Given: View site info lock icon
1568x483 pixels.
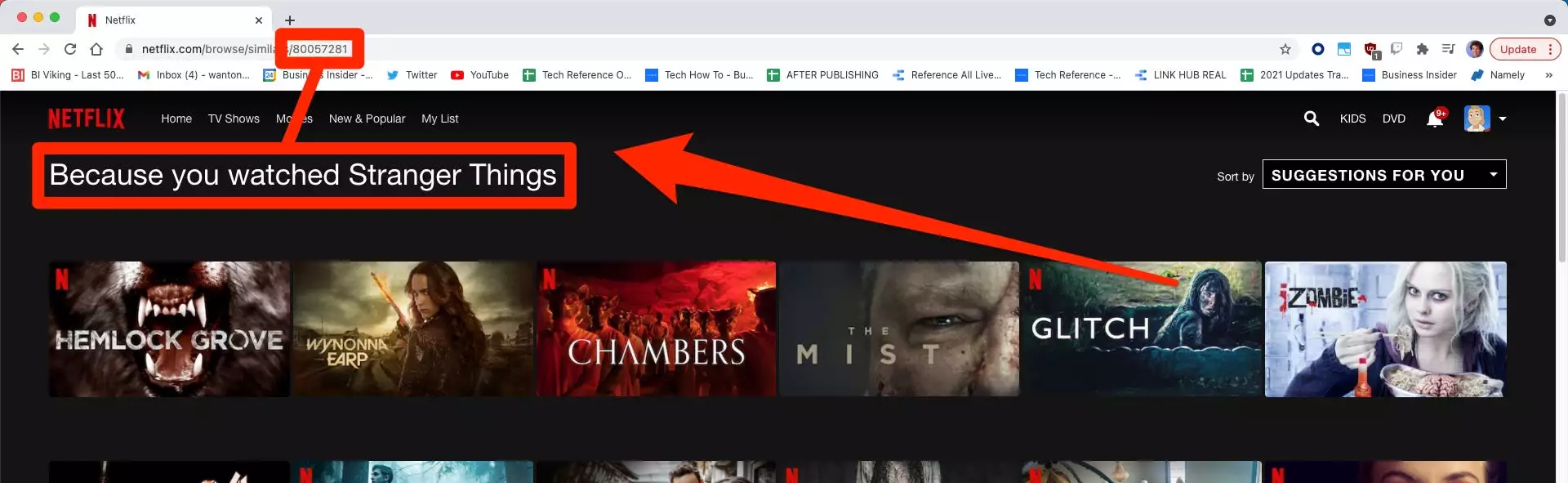Looking at the screenshot, I should click(x=128, y=49).
